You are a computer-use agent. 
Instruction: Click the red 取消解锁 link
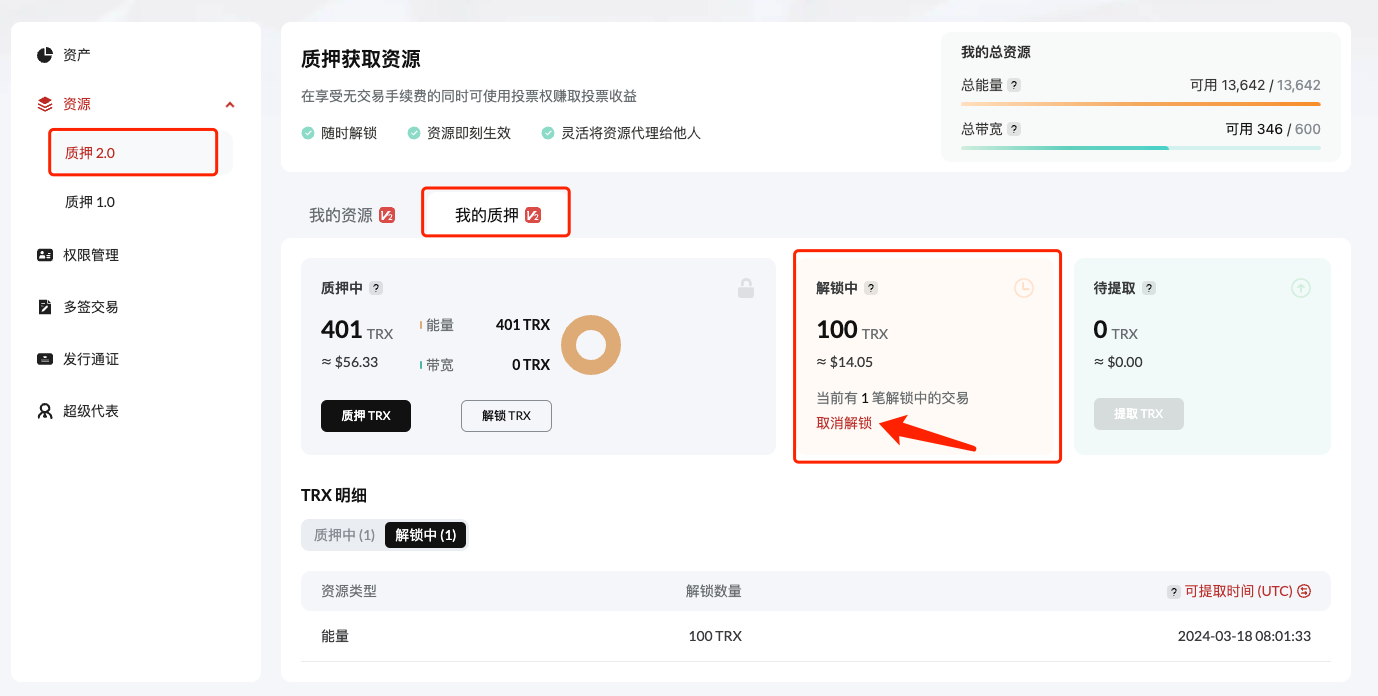844,423
